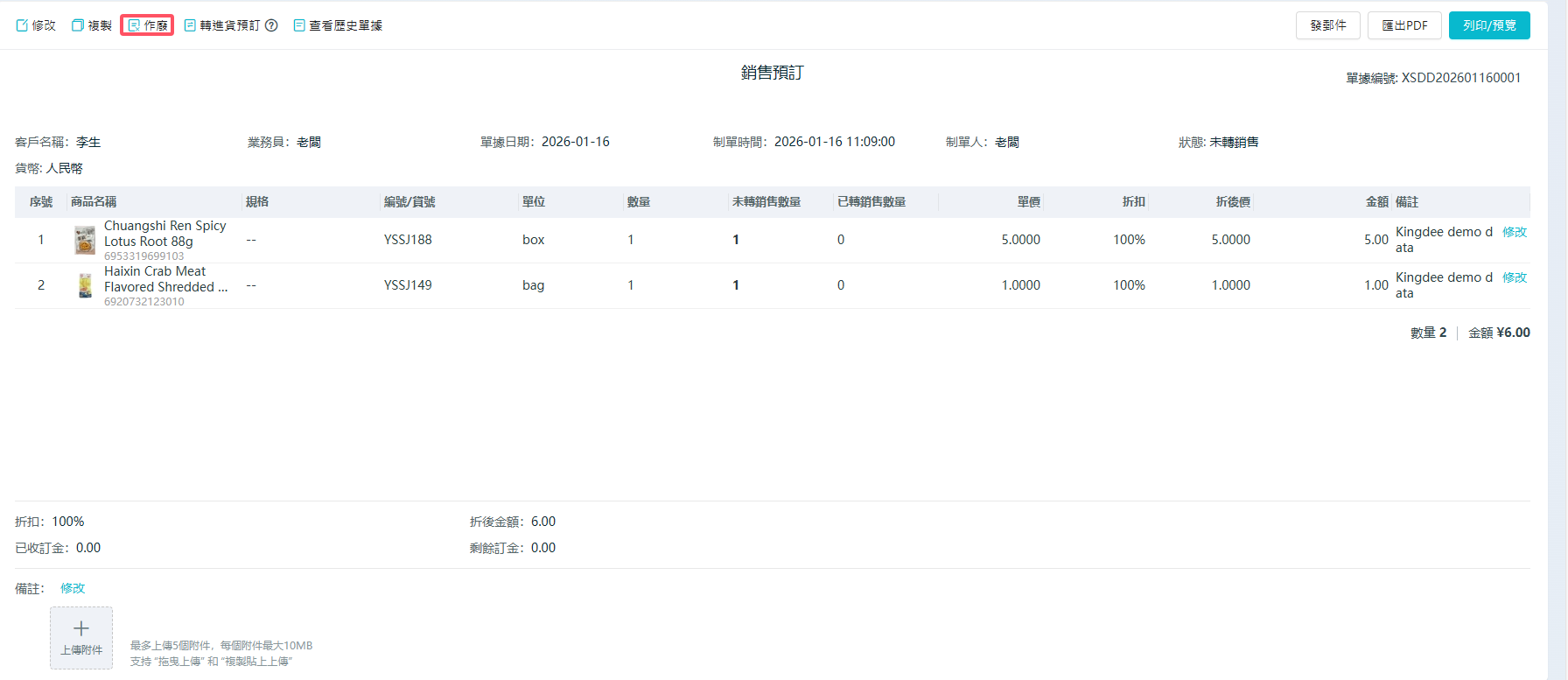Screen dimensions: 1568x680
Task: Edit remark of second product row
Action: [x=1514, y=277]
